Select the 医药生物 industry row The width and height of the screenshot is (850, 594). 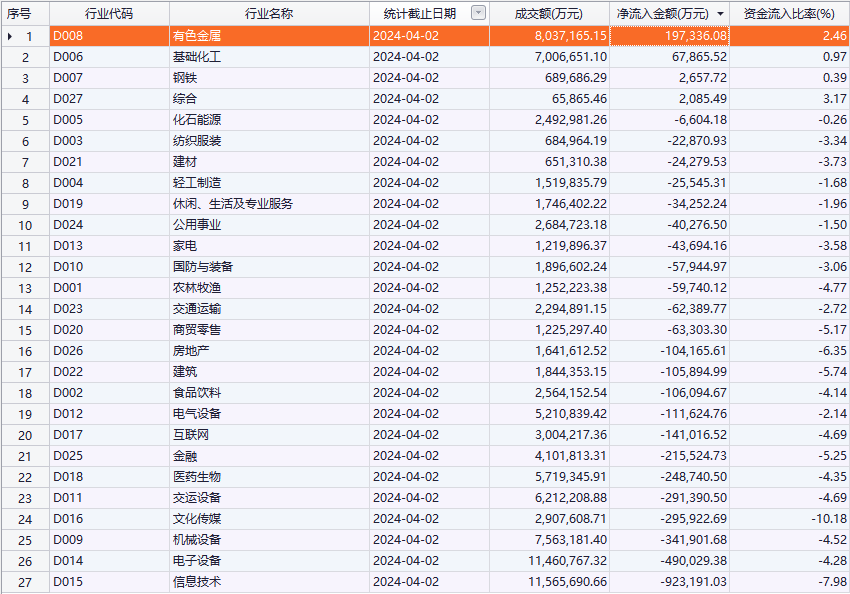click(197, 477)
